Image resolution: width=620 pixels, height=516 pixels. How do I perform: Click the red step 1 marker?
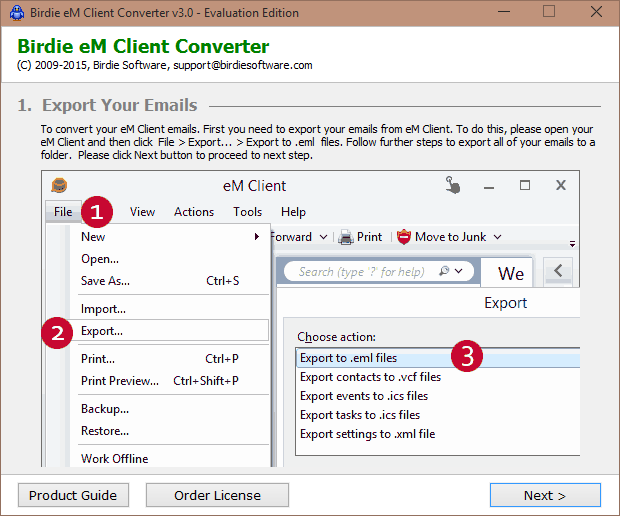tap(96, 212)
